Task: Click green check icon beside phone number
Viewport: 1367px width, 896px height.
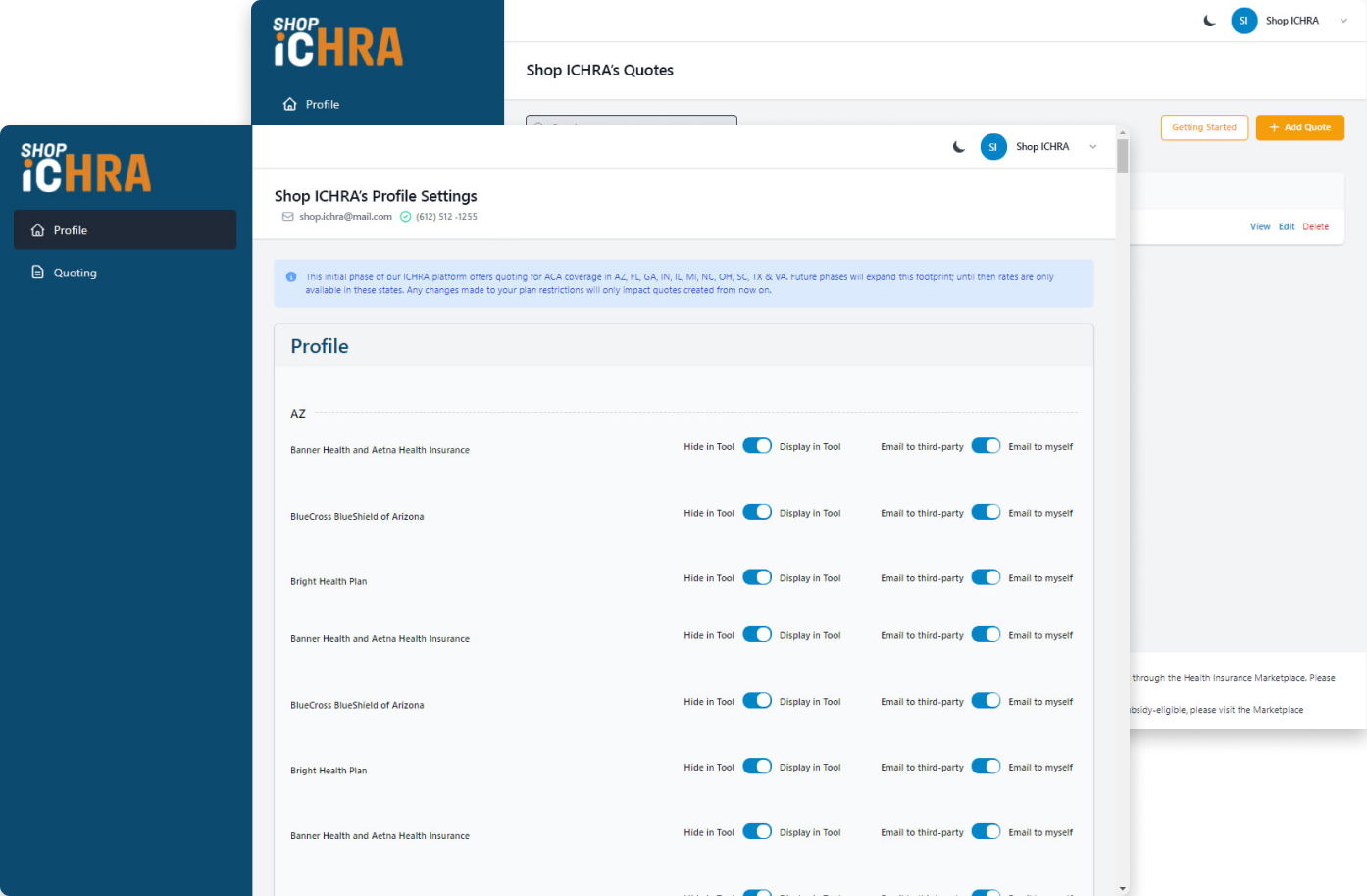Action: pyautogui.click(x=405, y=217)
